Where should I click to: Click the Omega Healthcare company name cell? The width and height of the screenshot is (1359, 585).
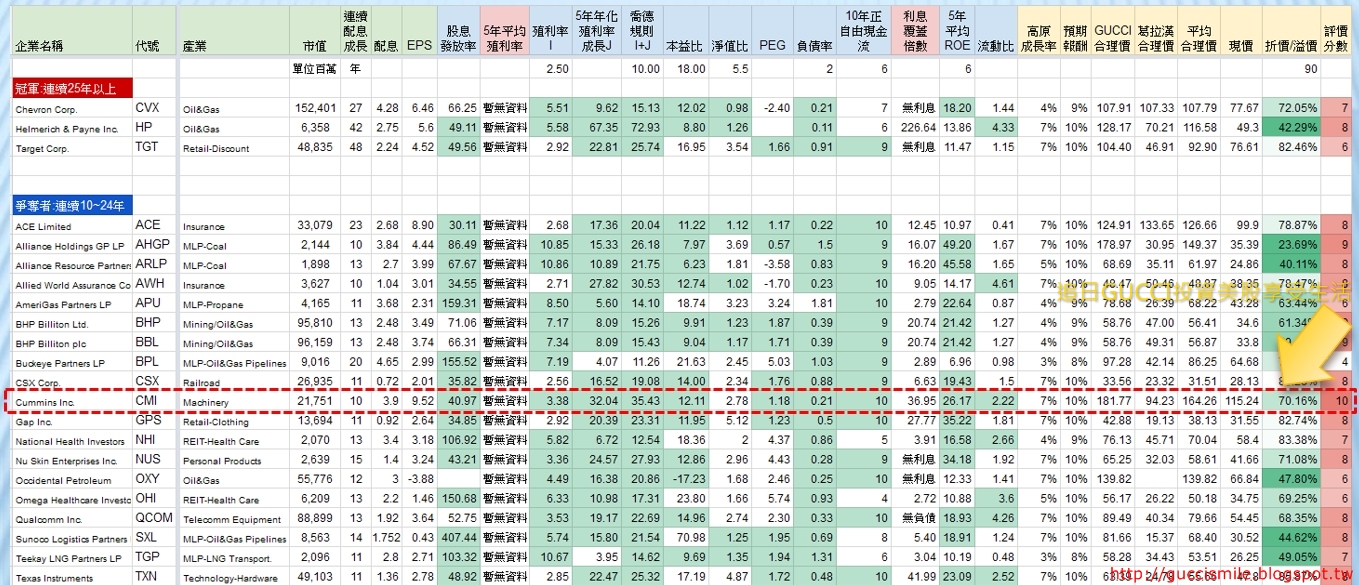tap(73, 500)
